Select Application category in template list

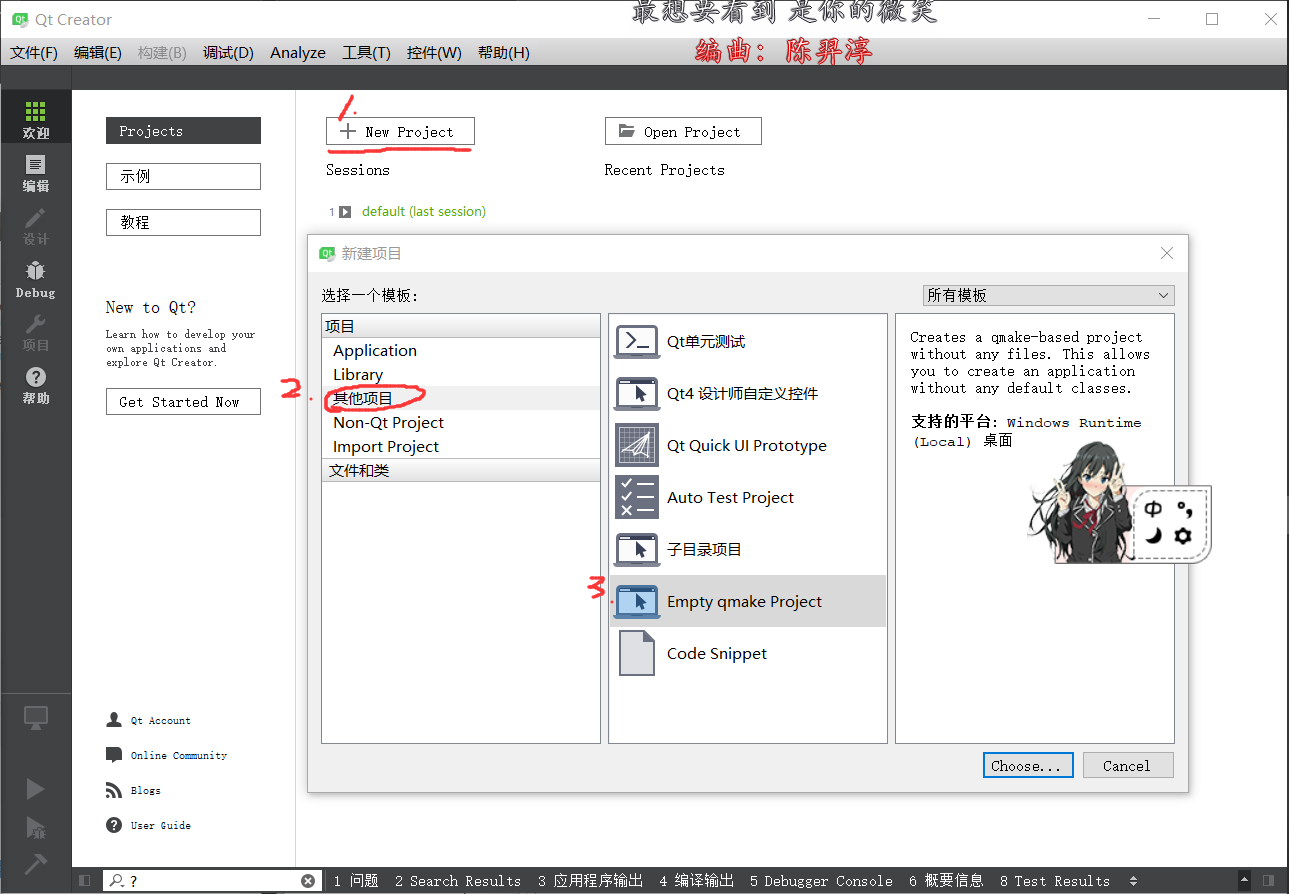click(x=461, y=350)
